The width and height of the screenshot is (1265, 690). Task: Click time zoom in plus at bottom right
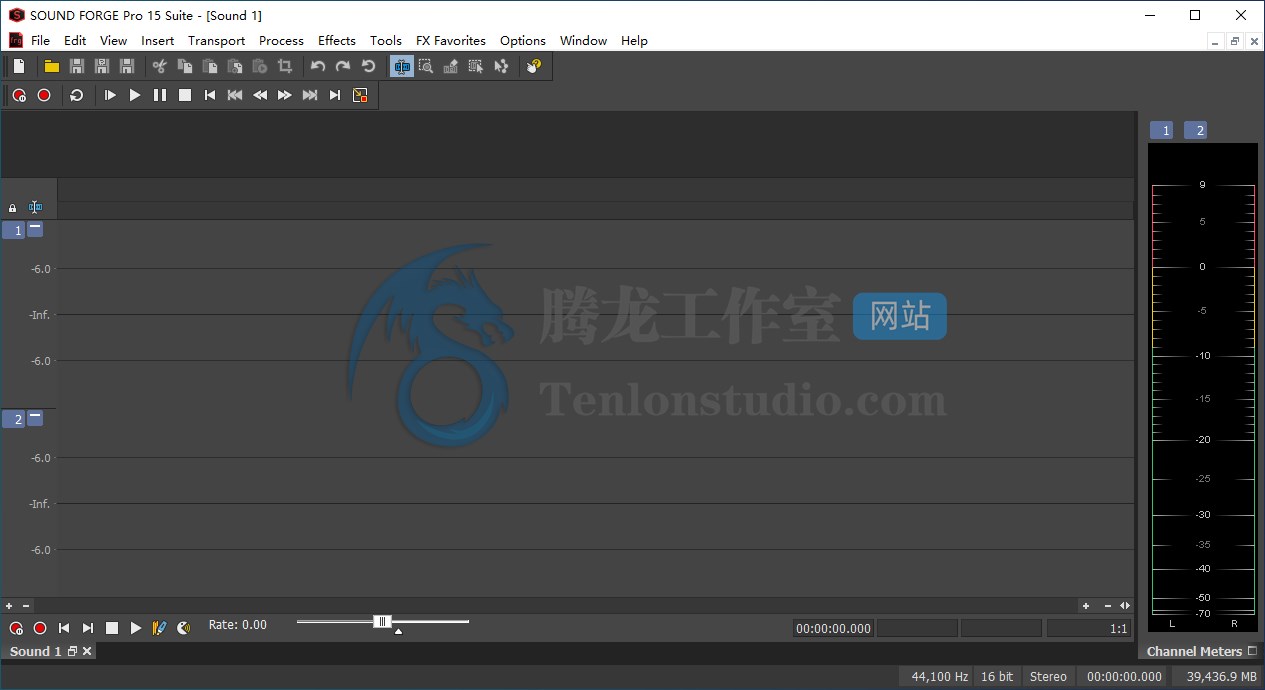(1086, 606)
